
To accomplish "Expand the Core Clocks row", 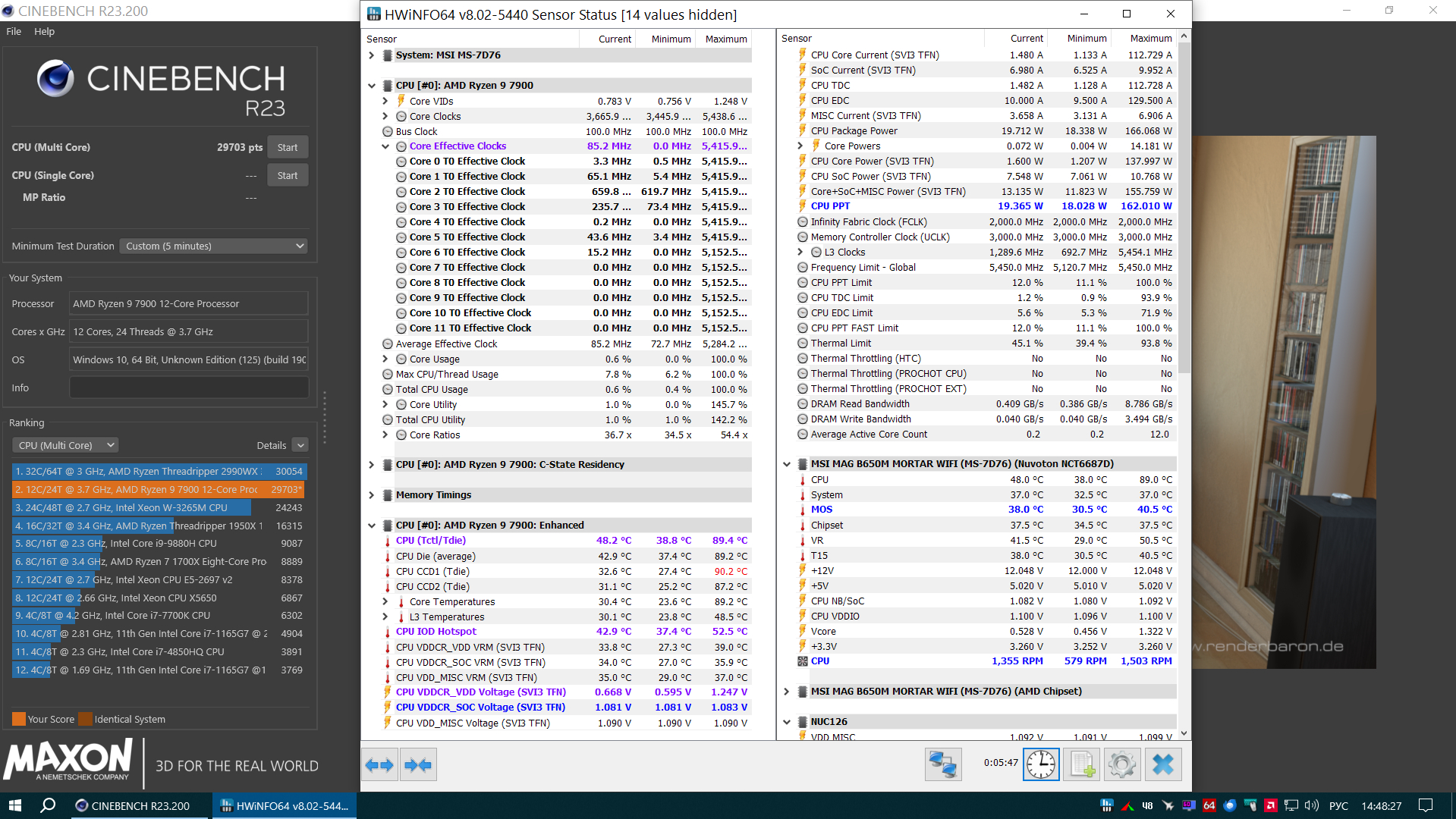I will 385,116.
